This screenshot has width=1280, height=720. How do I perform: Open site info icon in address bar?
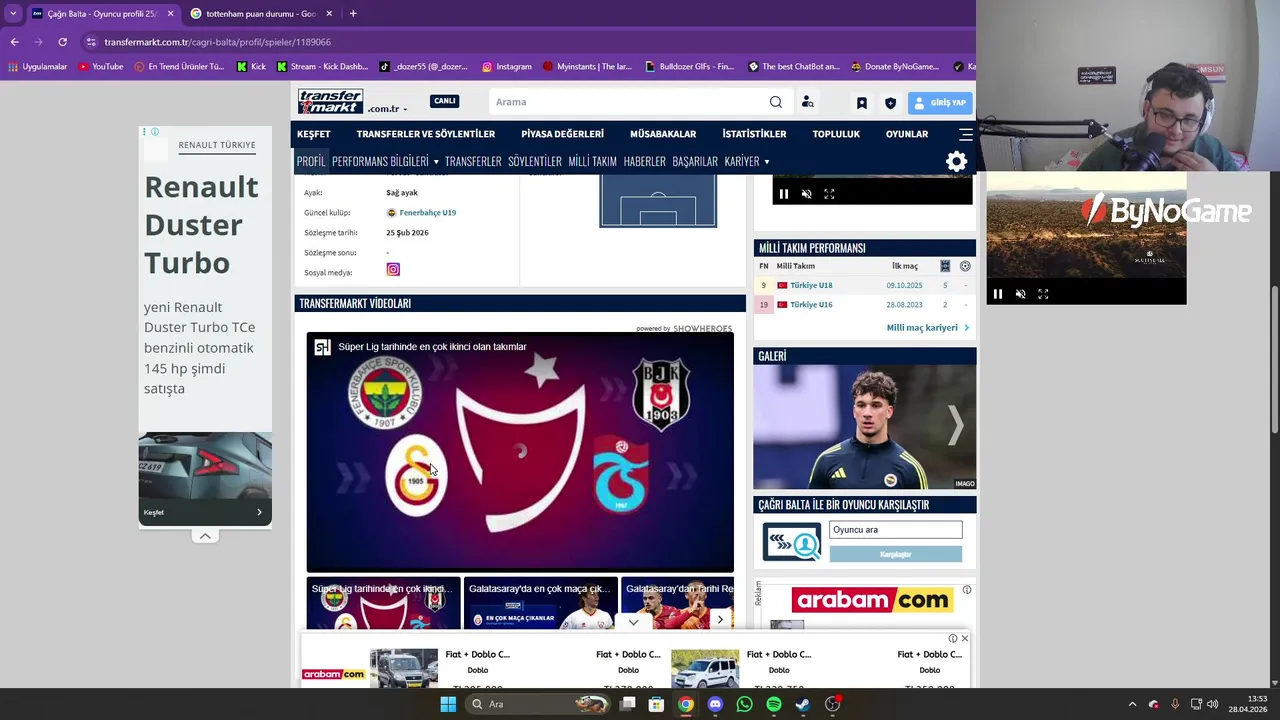(x=91, y=42)
